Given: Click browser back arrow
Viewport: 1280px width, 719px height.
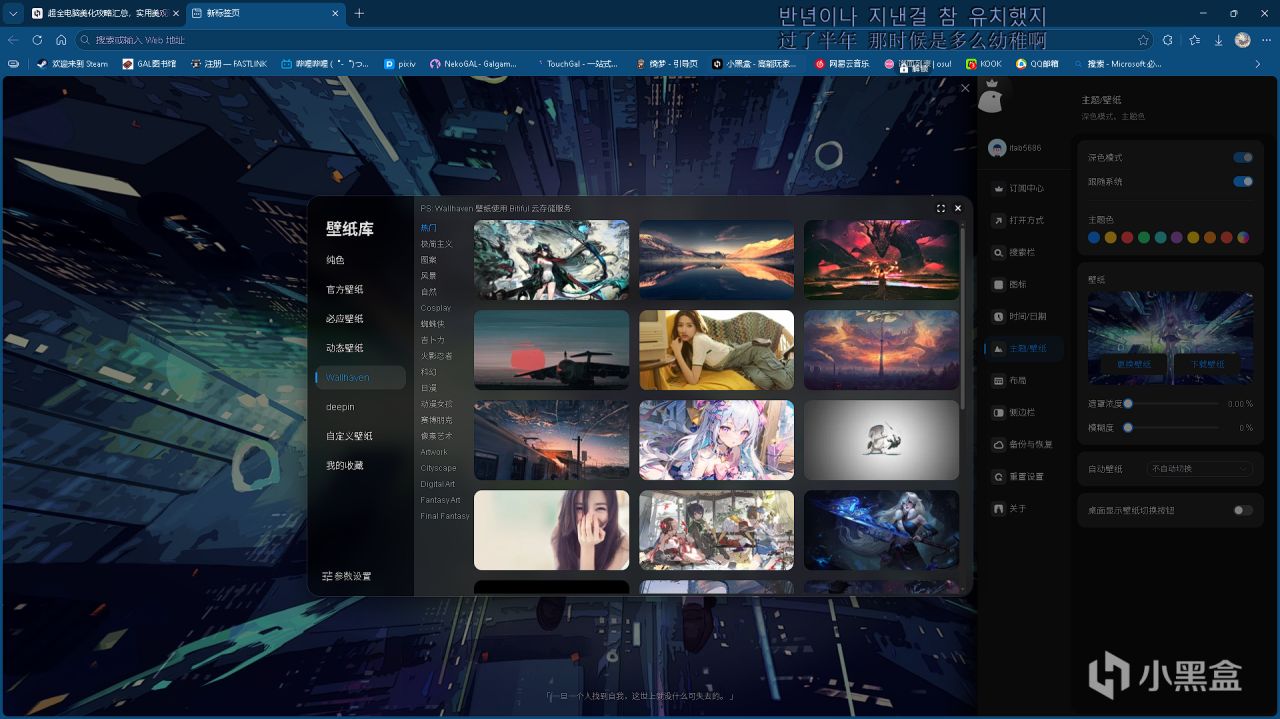Looking at the screenshot, I should click(13, 40).
